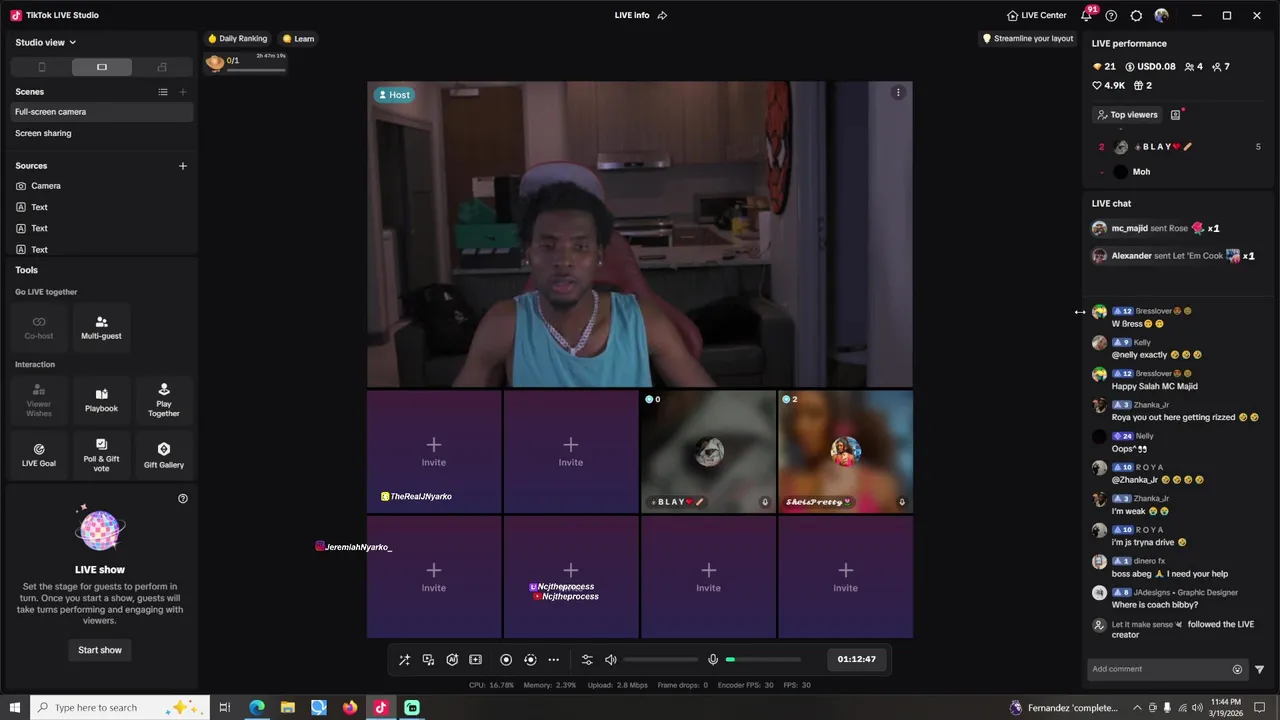Click the dashed-circle replay record icon
The image size is (1280, 720).
click(530, 660)
